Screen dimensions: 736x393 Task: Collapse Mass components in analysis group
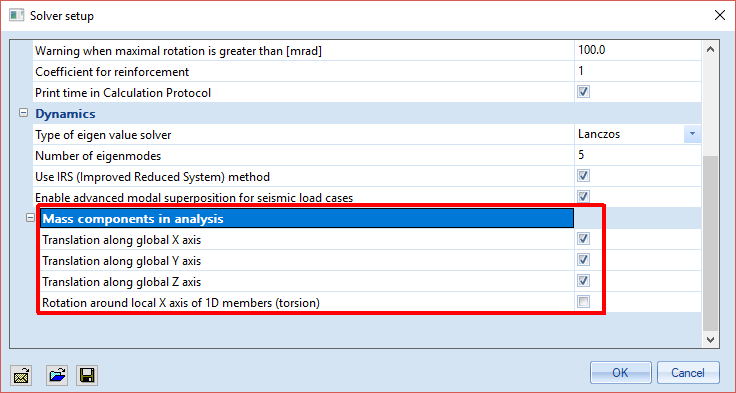click(31, 218)
